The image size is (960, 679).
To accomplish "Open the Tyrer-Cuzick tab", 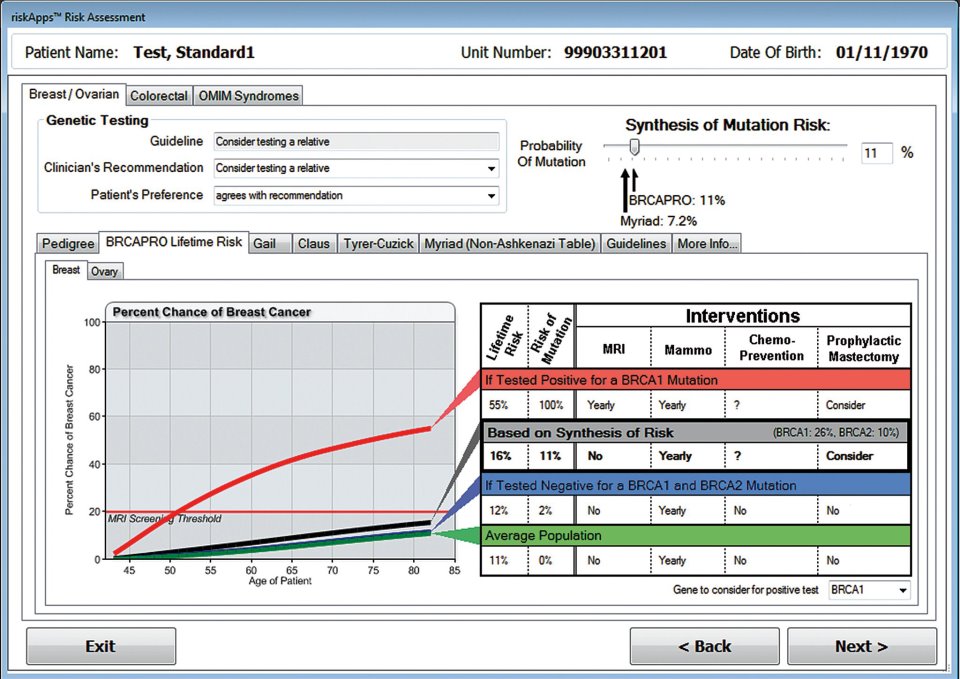I will point(378,244).
